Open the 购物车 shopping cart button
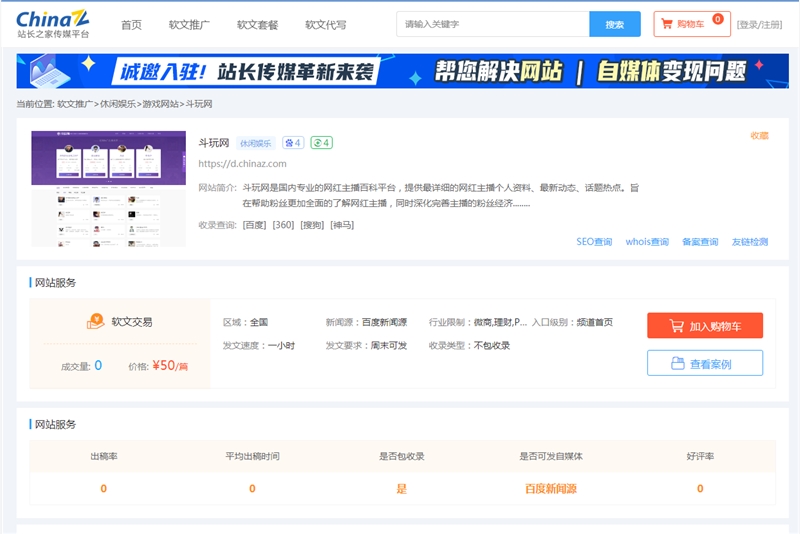The width and height of the screenshot is (800, 534). point(692,24)
